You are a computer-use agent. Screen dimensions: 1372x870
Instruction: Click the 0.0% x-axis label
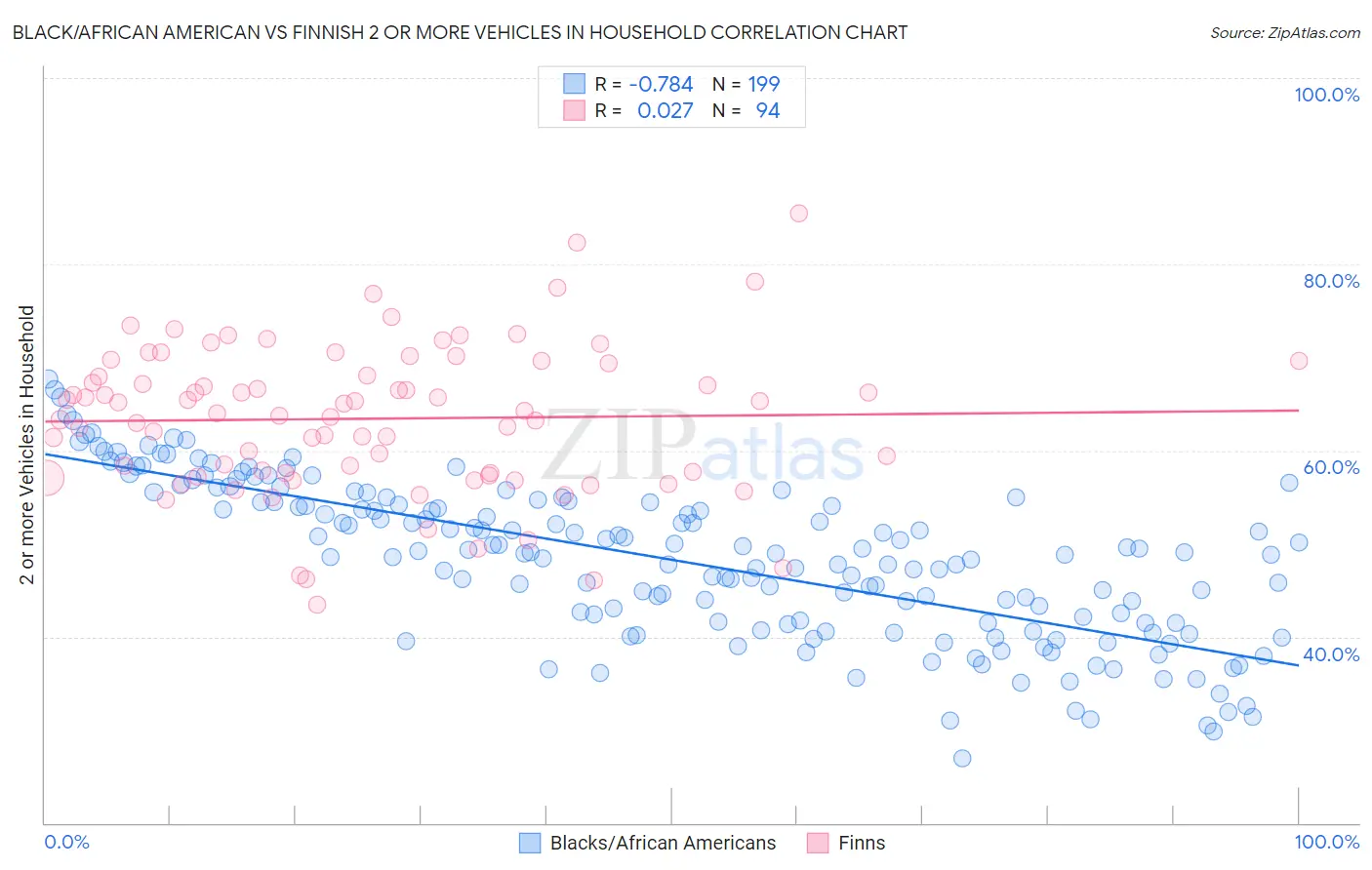66,842
